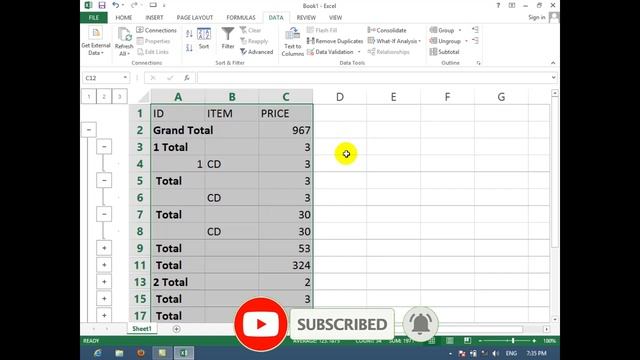Viewport: 640px width, 360px height.
Task: Show outline level 2
Action: pos(104,97)
